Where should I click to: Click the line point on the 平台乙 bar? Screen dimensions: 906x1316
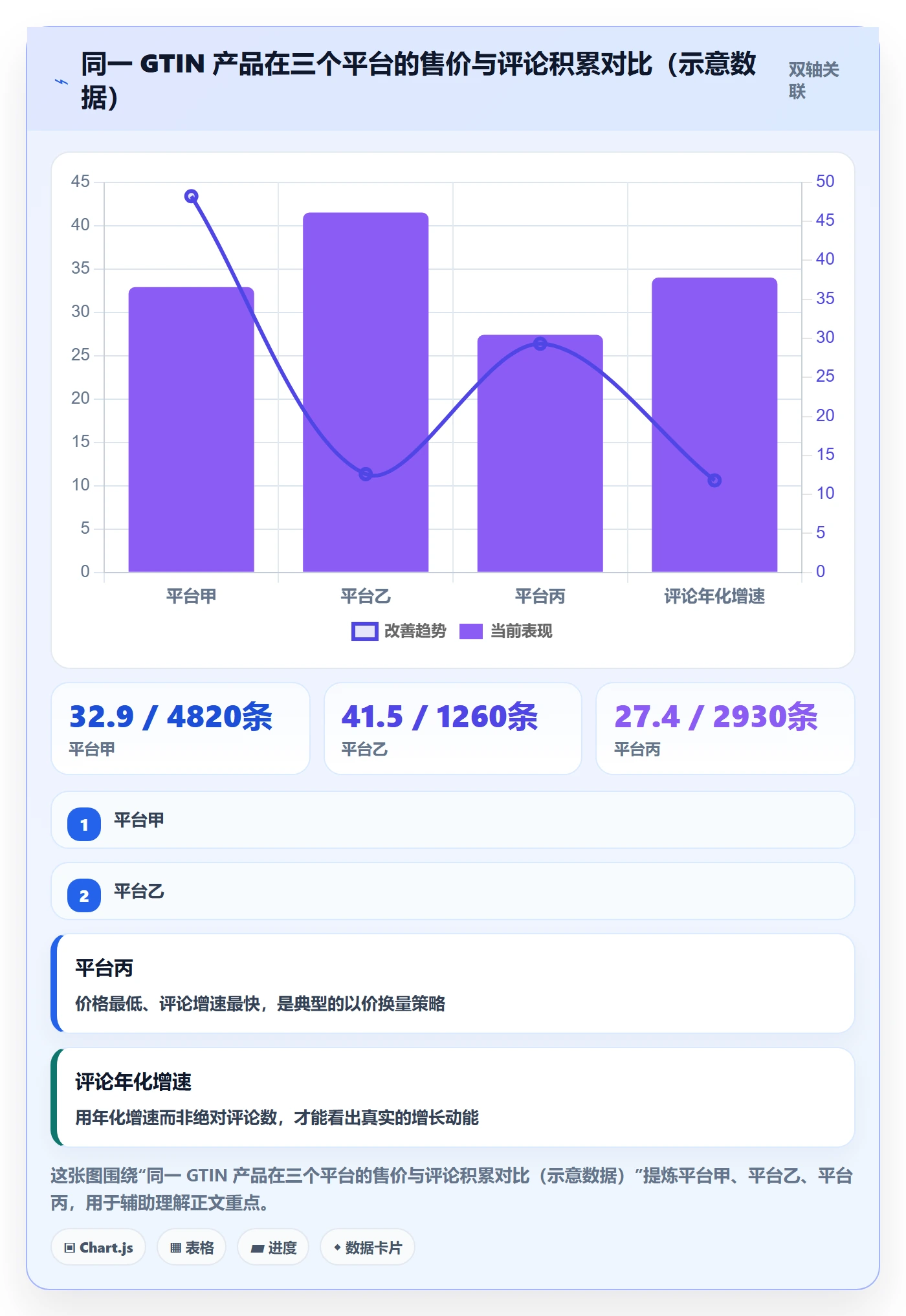[x=366, y=474]
